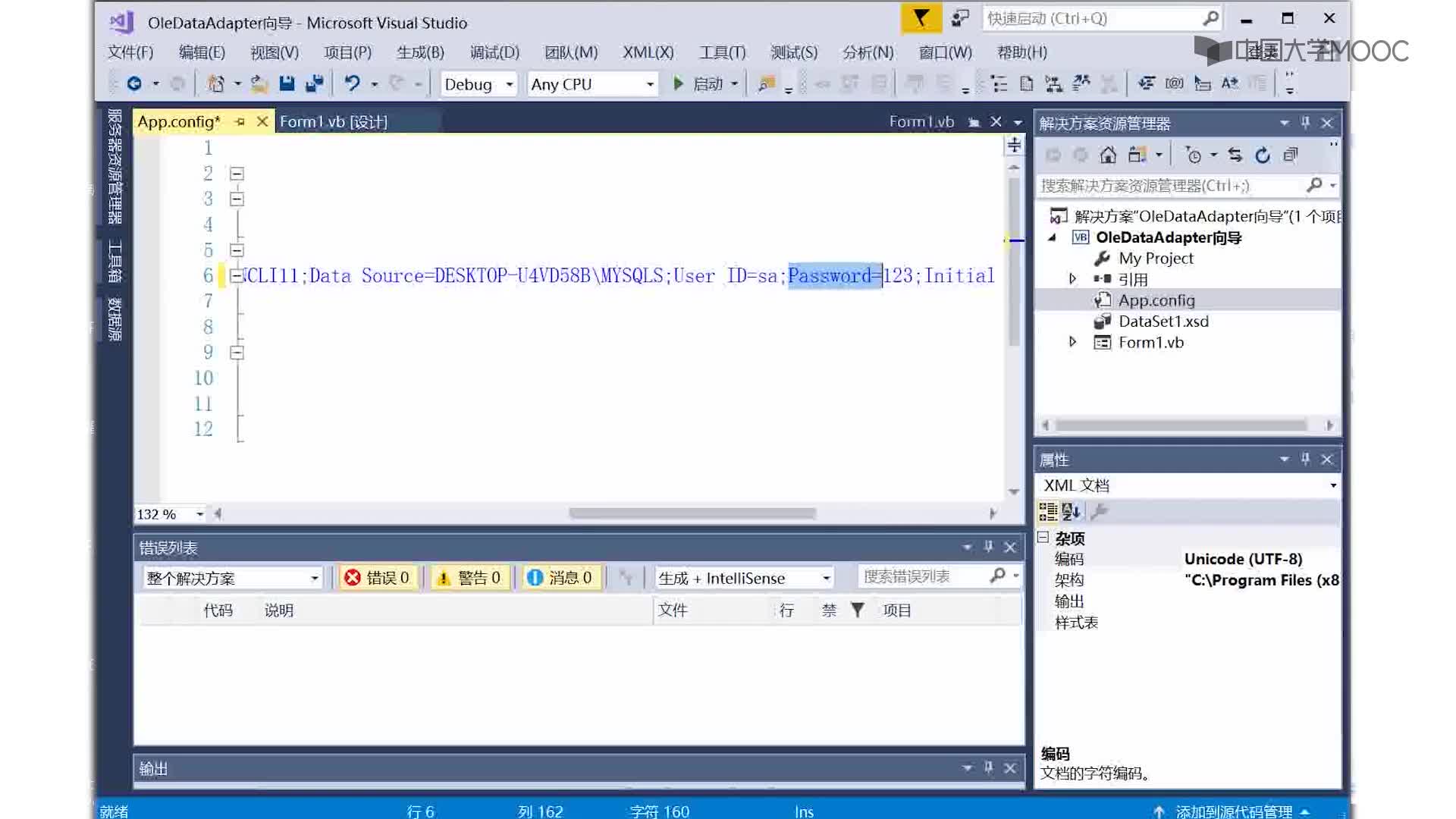Click the Open File folder icon

[259, 84]
